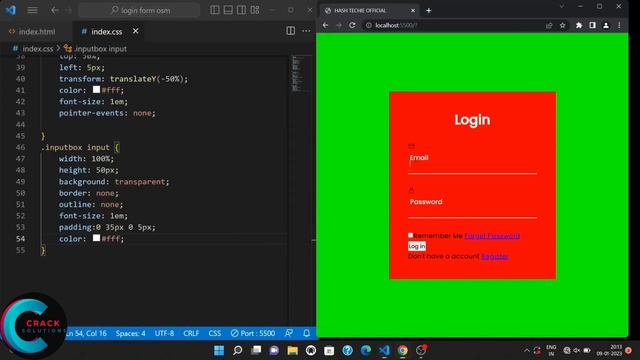This screenshot has height=360, width=640.
Task: Open the feedback icon in status bar
Action: click(289, 333)
